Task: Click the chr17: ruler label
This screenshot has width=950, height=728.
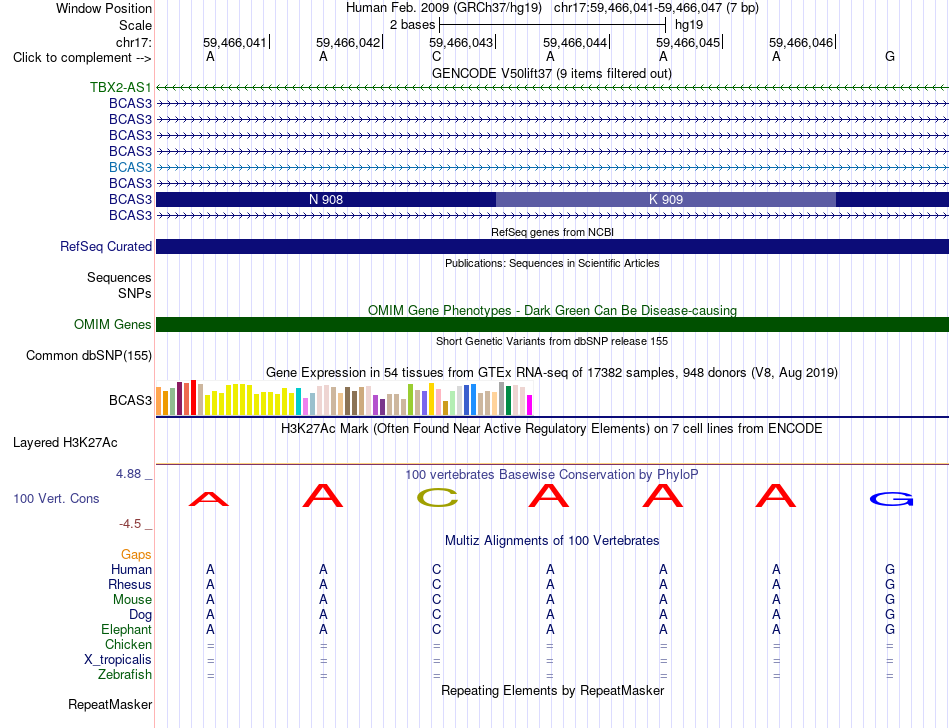Action: pyautogui.click(x=133, y=42)
